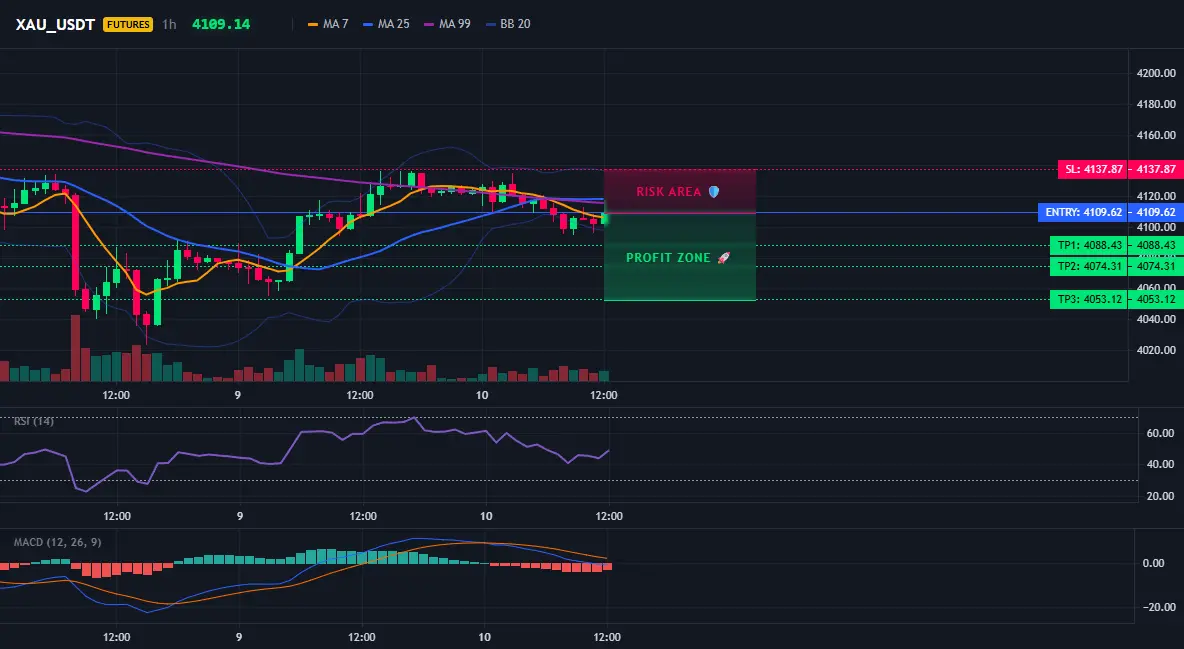Screen dimensions: 1184x649
Task: Toggle the MA 99 legend indicator
Action: click(x=447, y=24)
